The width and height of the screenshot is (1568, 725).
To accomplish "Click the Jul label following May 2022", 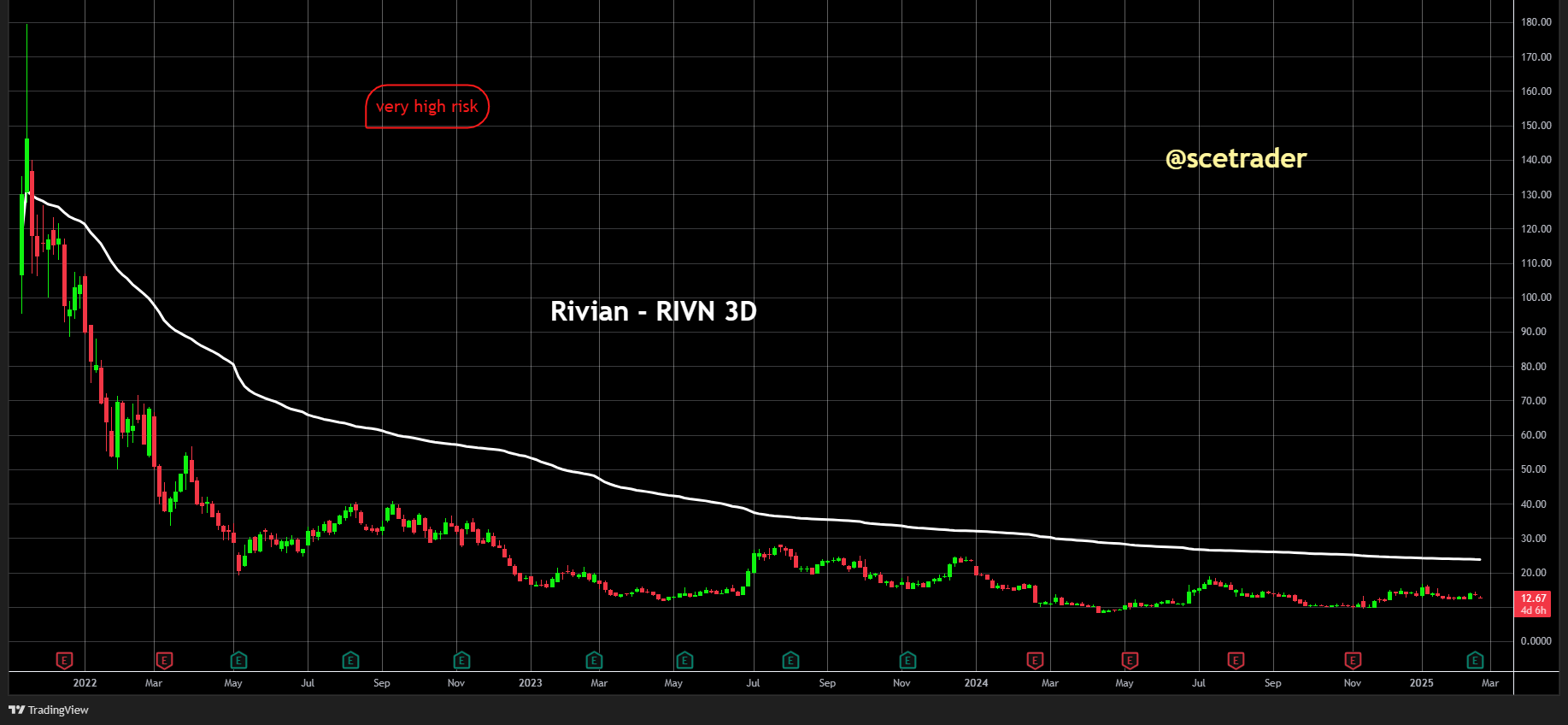I will click(x=308, y=683).
